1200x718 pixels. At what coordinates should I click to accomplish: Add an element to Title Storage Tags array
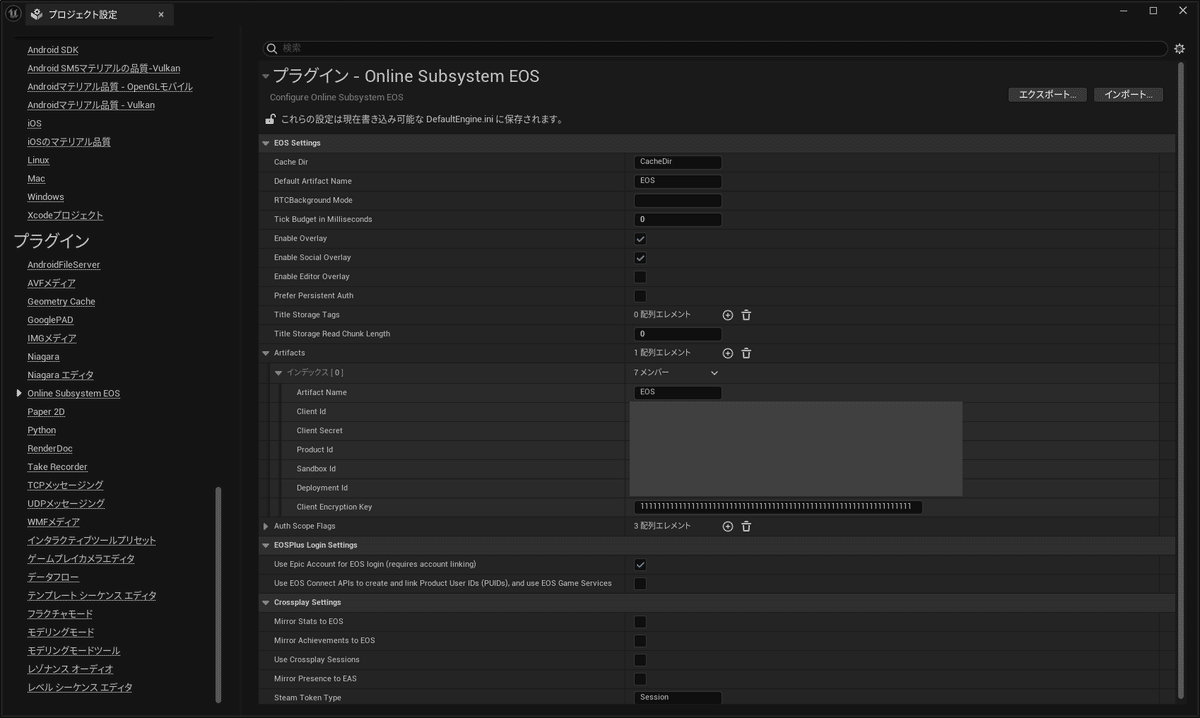[x=727, y=314]
